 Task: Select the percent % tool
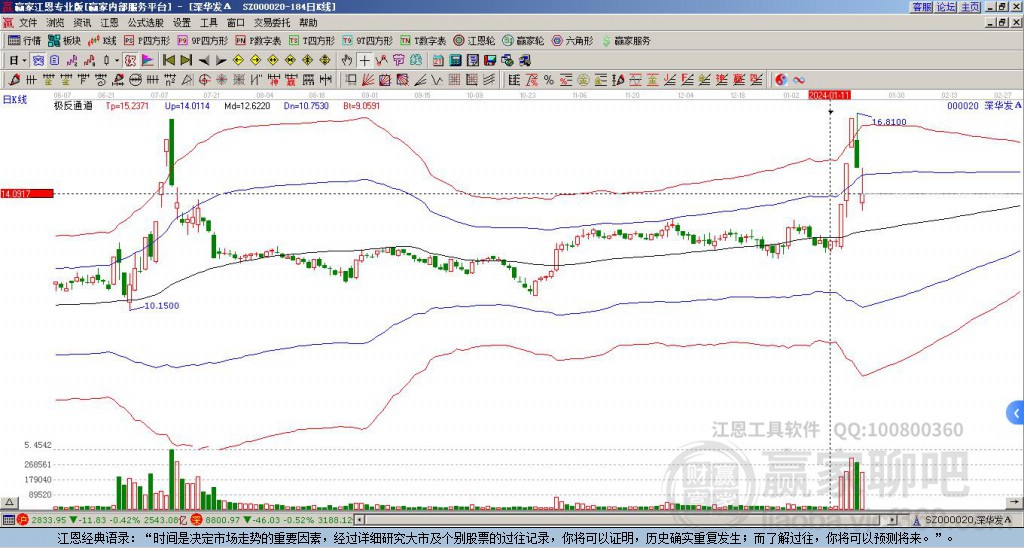[549, 80]
